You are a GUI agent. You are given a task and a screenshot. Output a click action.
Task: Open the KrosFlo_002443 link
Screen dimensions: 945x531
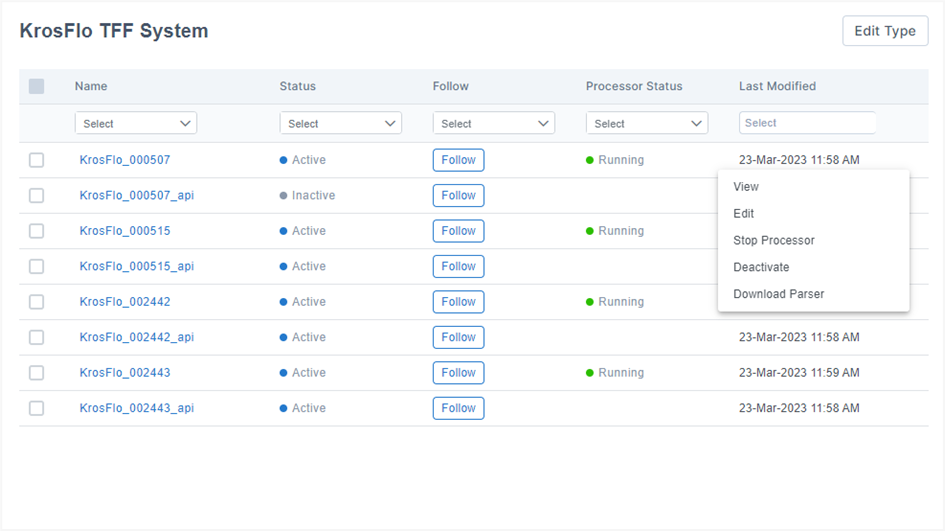tap(125, 372)
